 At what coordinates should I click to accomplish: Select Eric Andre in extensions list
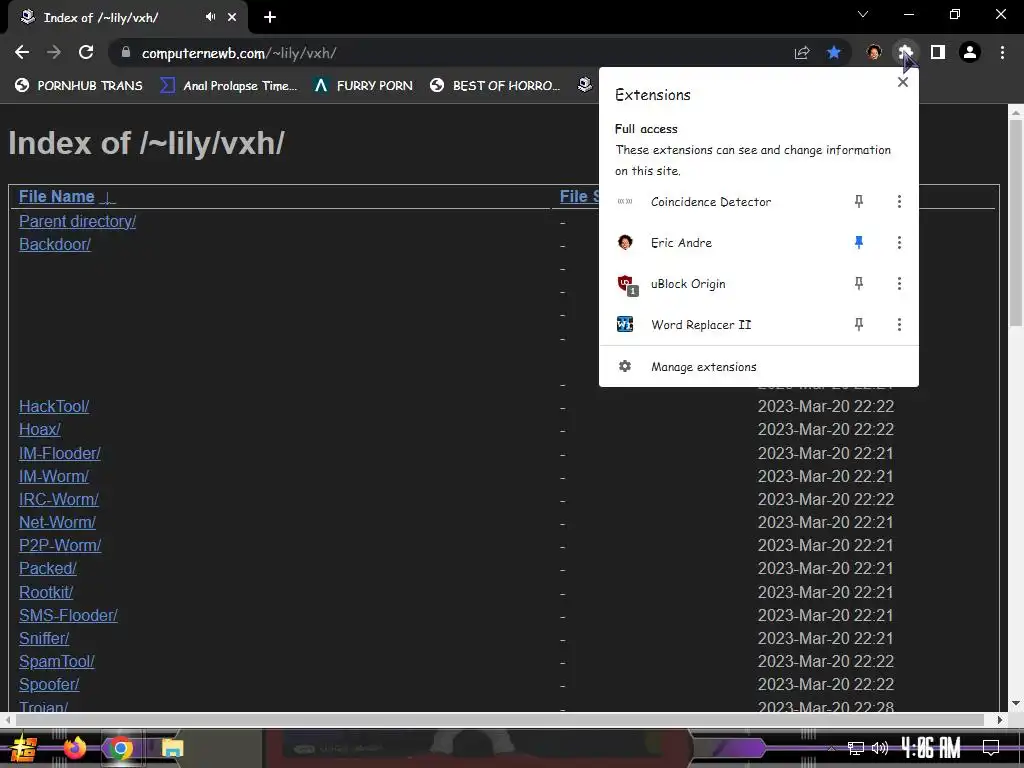[x=681, y=243]
